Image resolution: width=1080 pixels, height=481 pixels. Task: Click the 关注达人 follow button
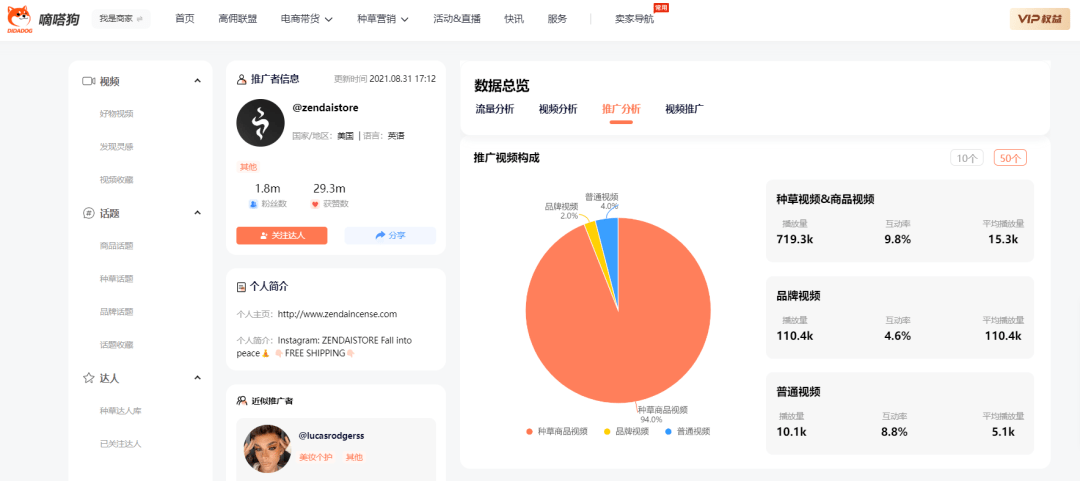click(x=282, y=235)
